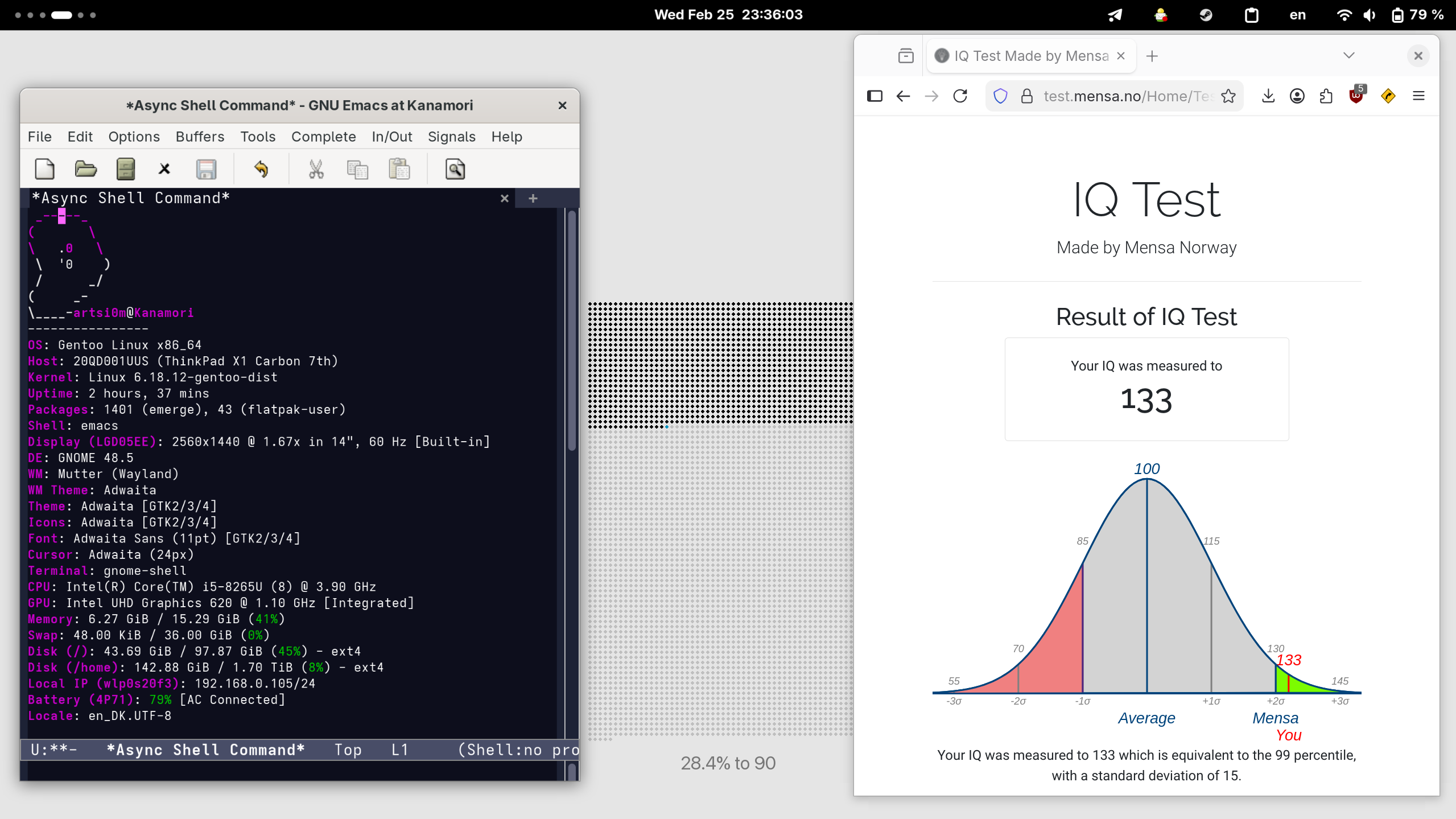Click the search magnifier icon in Emacs toolbar
Screen dimensions: 1456x819
(455, 169)
